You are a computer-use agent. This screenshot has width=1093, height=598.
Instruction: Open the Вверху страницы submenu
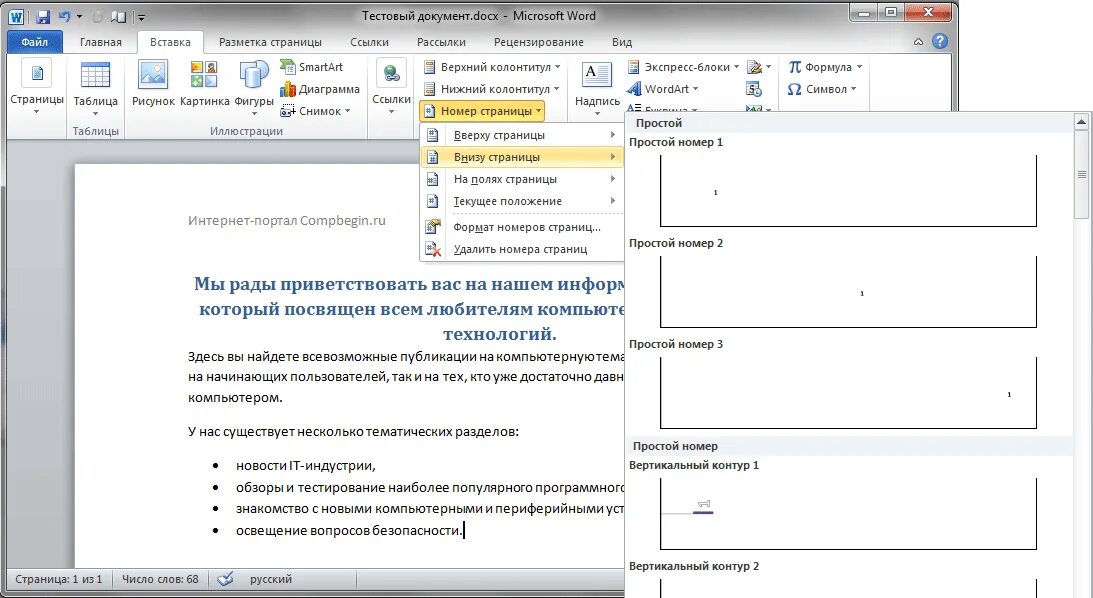[x=521, y=135]
